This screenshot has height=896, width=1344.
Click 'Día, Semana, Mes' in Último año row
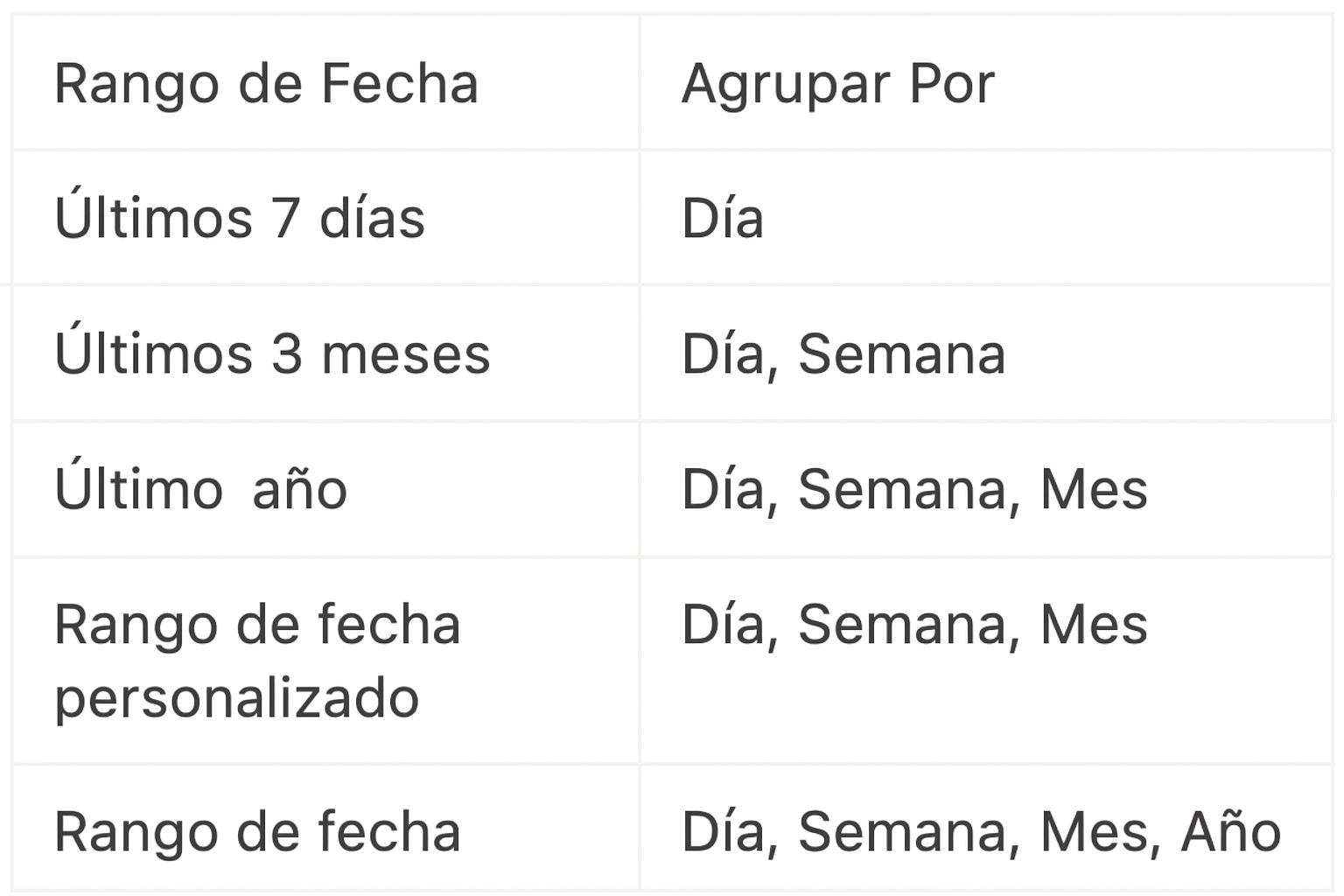click(986, 489)
